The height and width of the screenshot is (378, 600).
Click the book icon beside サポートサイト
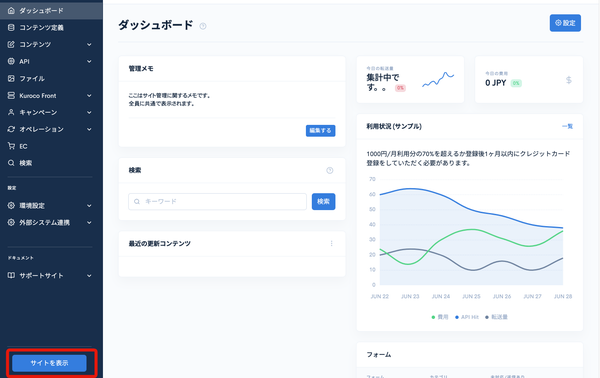tap(11, 275)
